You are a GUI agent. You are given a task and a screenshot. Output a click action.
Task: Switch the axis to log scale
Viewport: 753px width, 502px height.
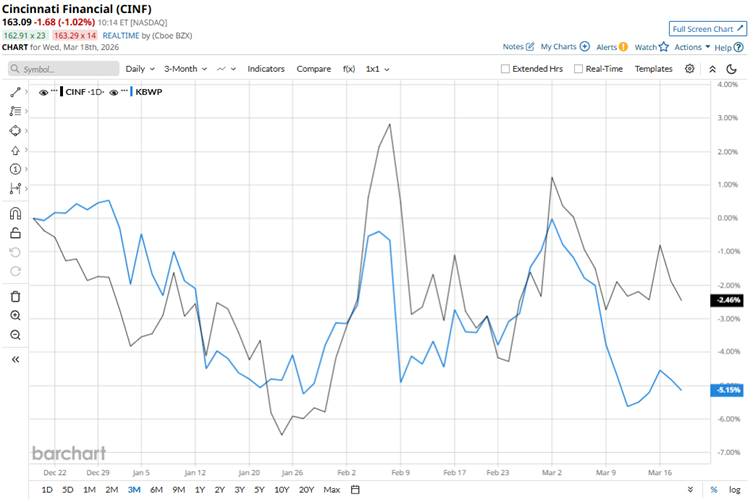(734, 490)
